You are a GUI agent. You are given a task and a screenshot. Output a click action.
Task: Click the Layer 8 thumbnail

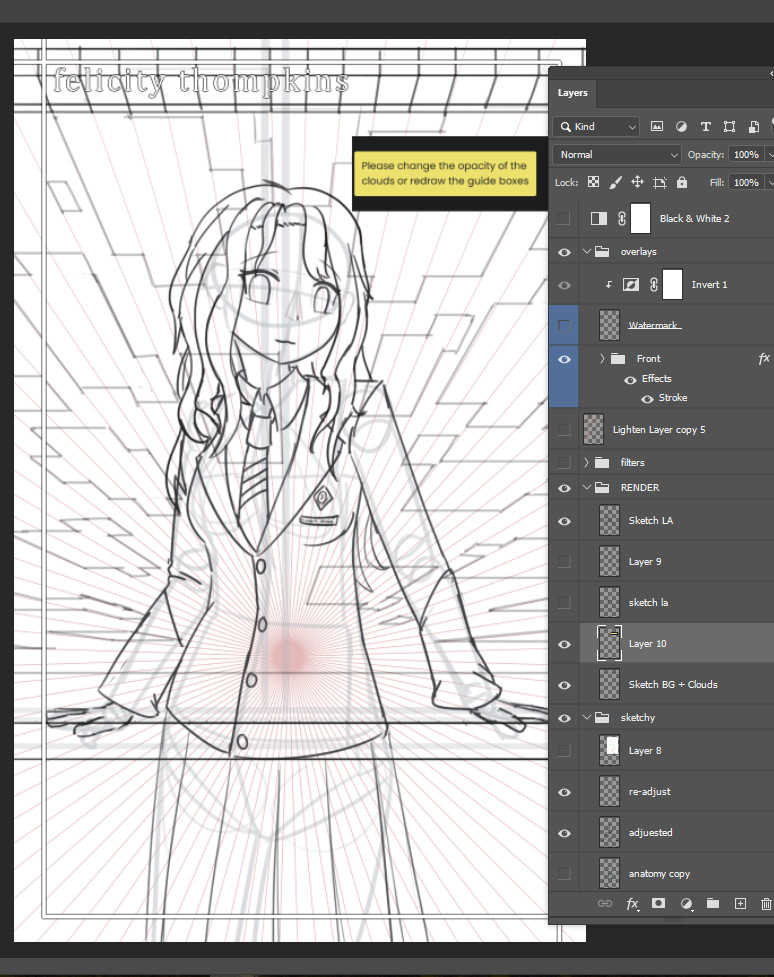pos(609,750)
